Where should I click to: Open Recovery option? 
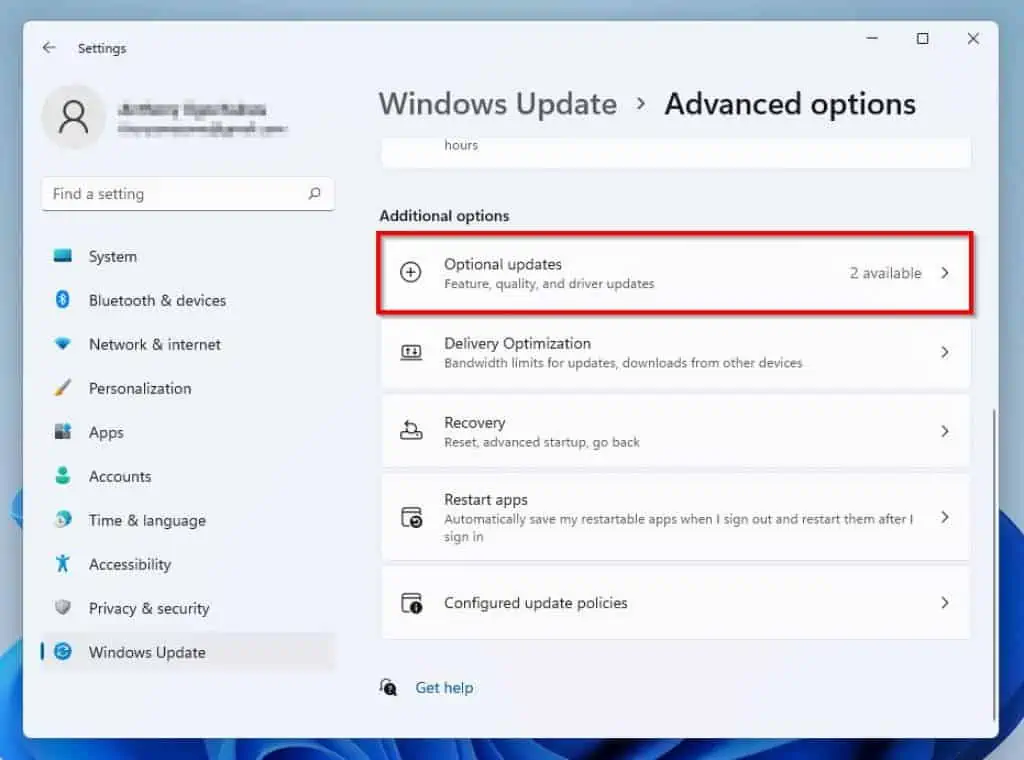tap(675, 431)
